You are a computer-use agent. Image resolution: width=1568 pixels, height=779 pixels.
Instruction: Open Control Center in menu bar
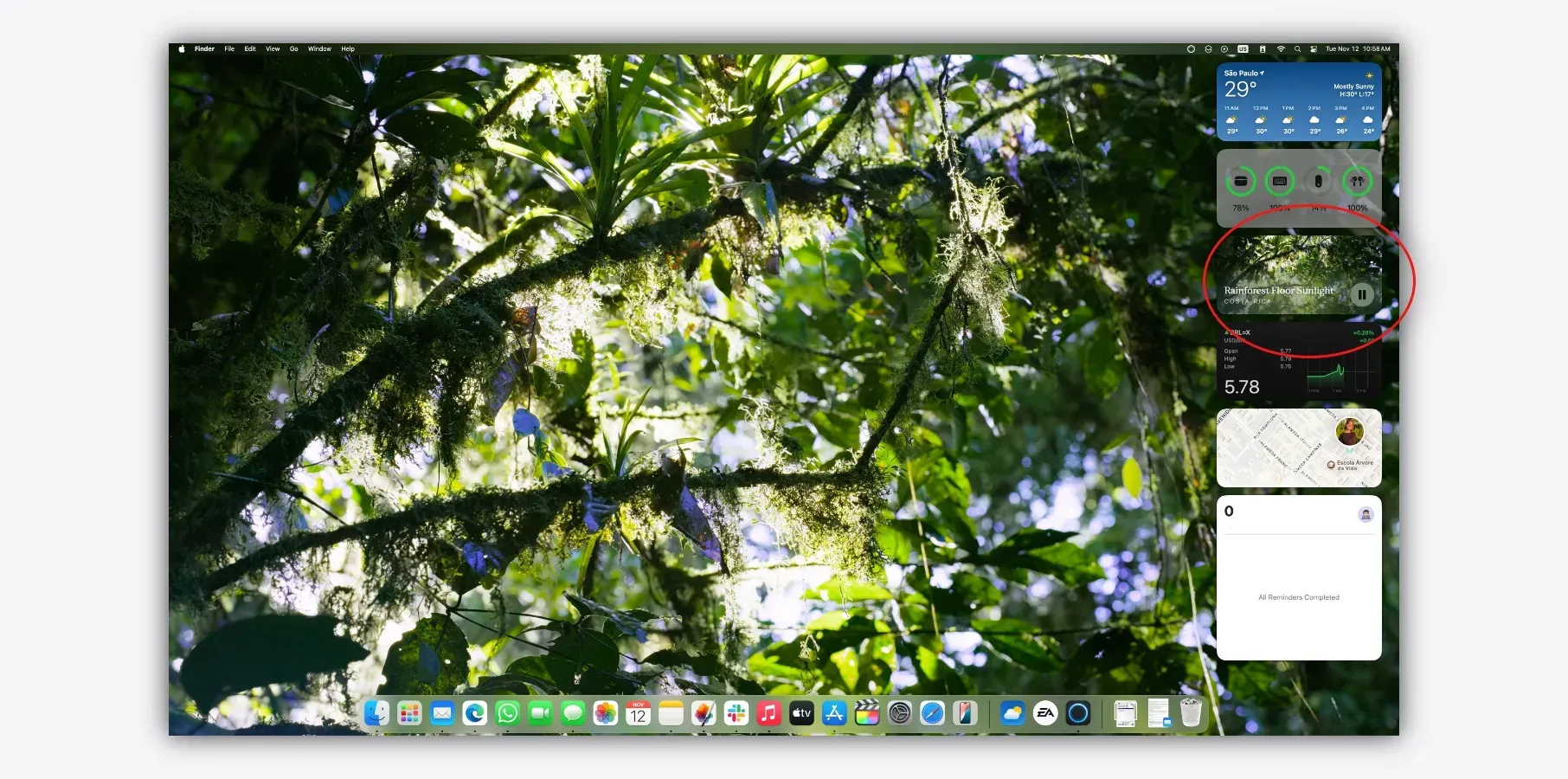pos(1313,49)
